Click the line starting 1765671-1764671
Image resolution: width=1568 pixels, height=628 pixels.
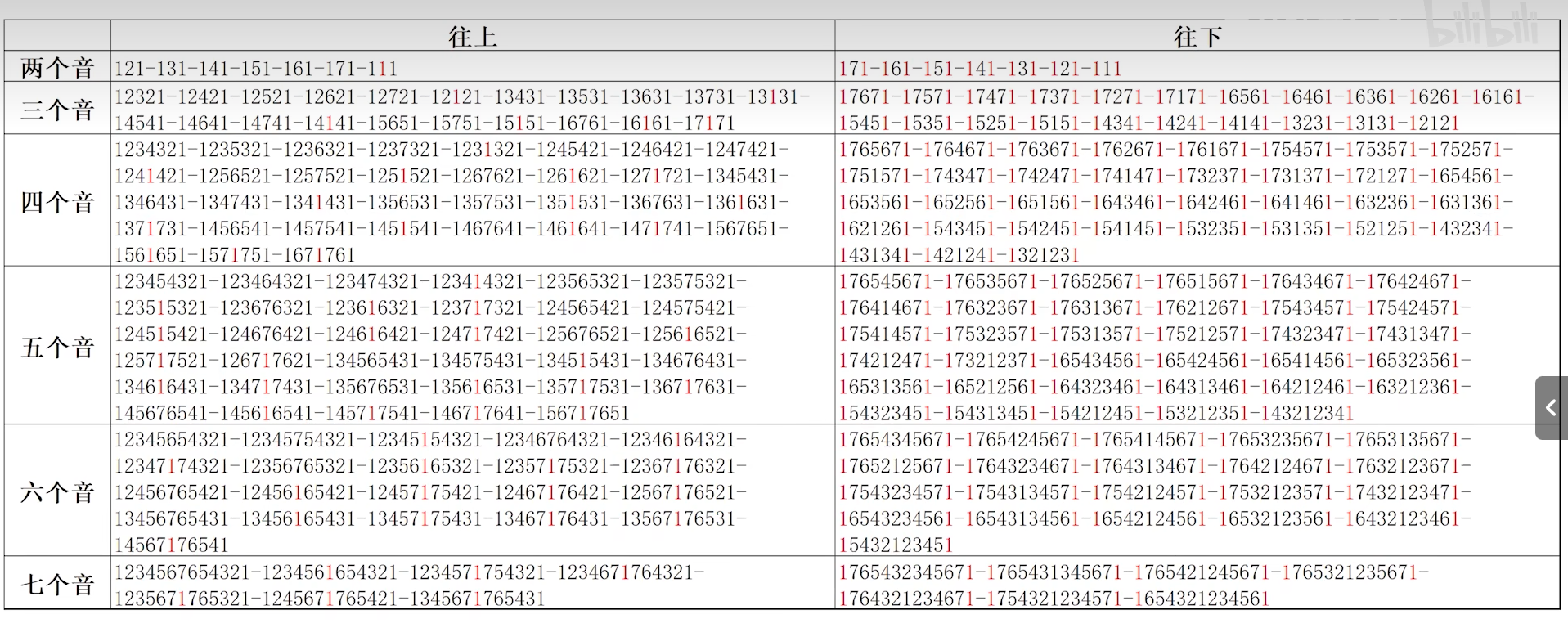click(x=1177, y=150)
